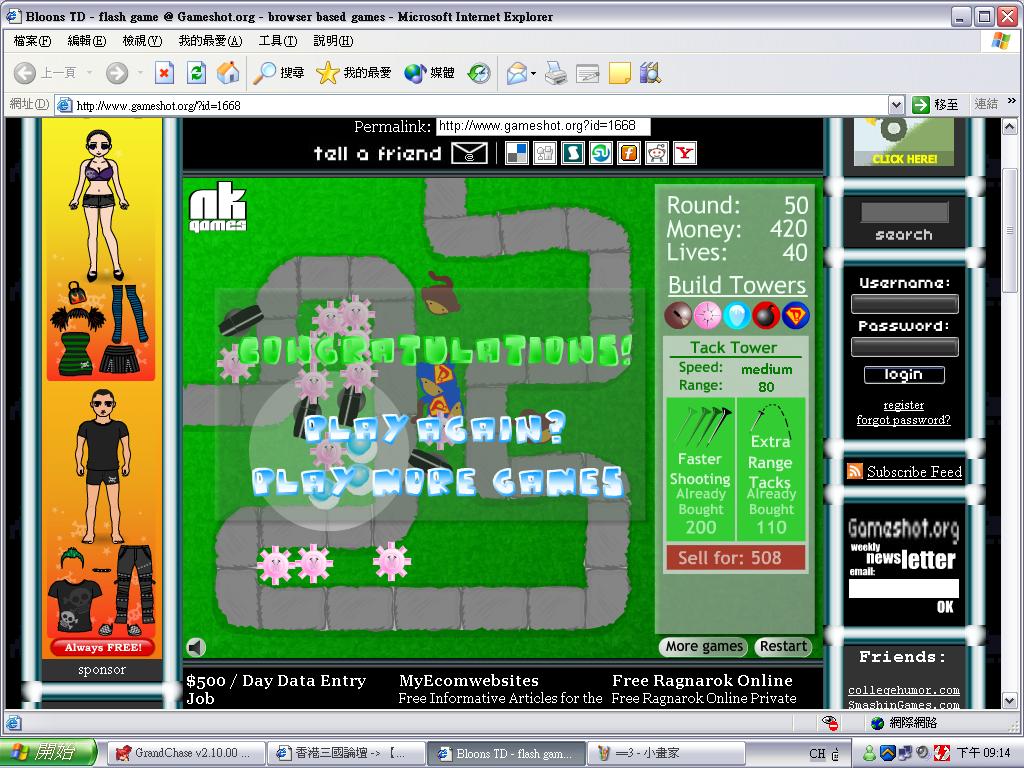Screen dimensions: 1024x768
Task: Share via Yahoo Y icon
Action: 684,153
